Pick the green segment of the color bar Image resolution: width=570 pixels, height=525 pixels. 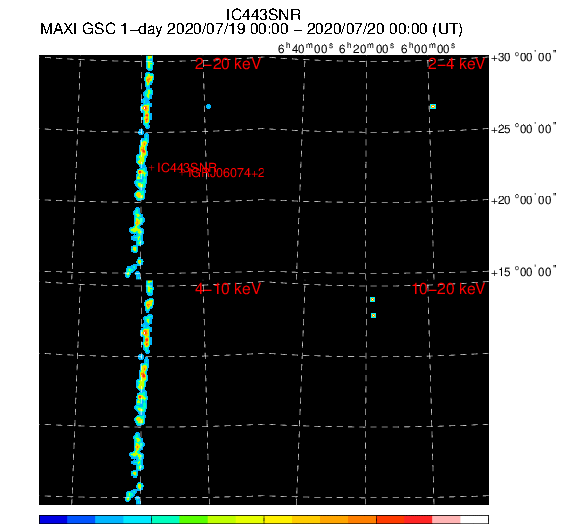point(193,519)
